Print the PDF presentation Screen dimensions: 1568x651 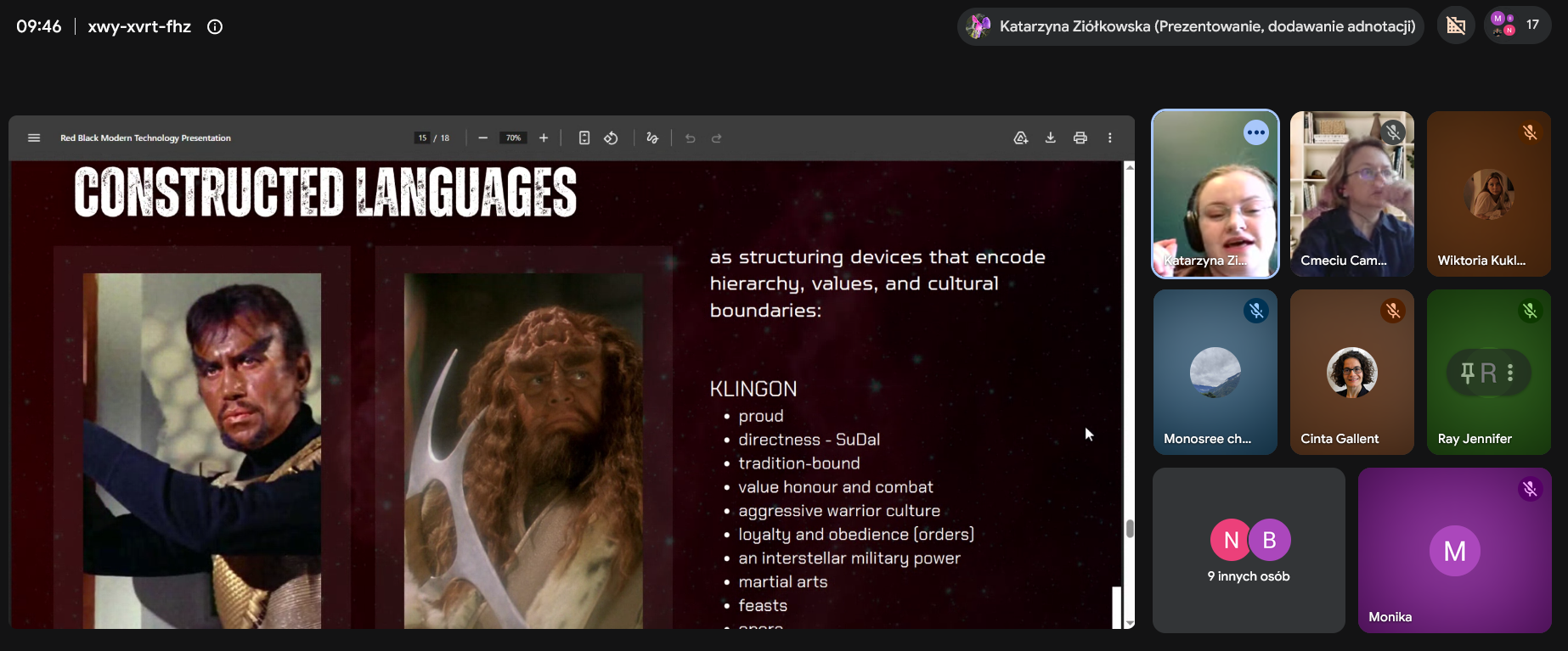point(1080,137)
